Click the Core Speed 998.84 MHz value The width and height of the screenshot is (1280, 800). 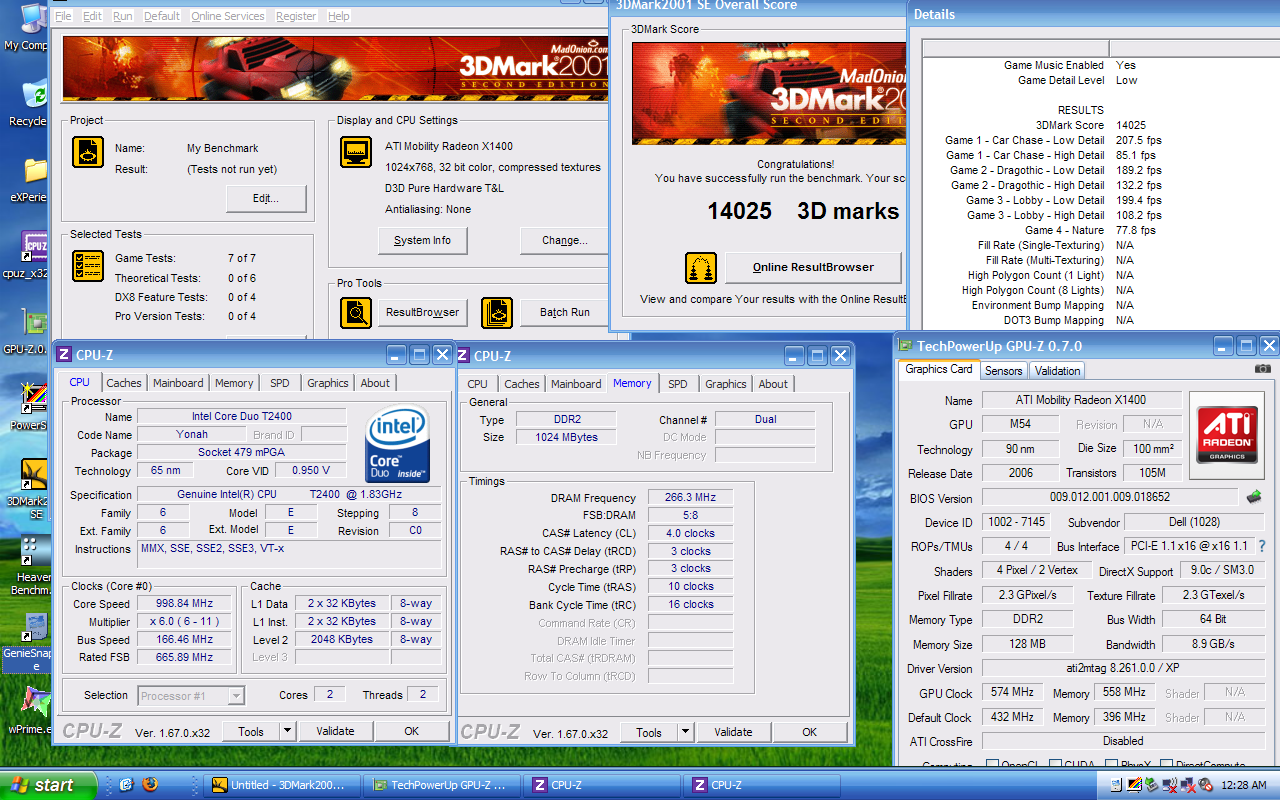(x=186, y=604)
